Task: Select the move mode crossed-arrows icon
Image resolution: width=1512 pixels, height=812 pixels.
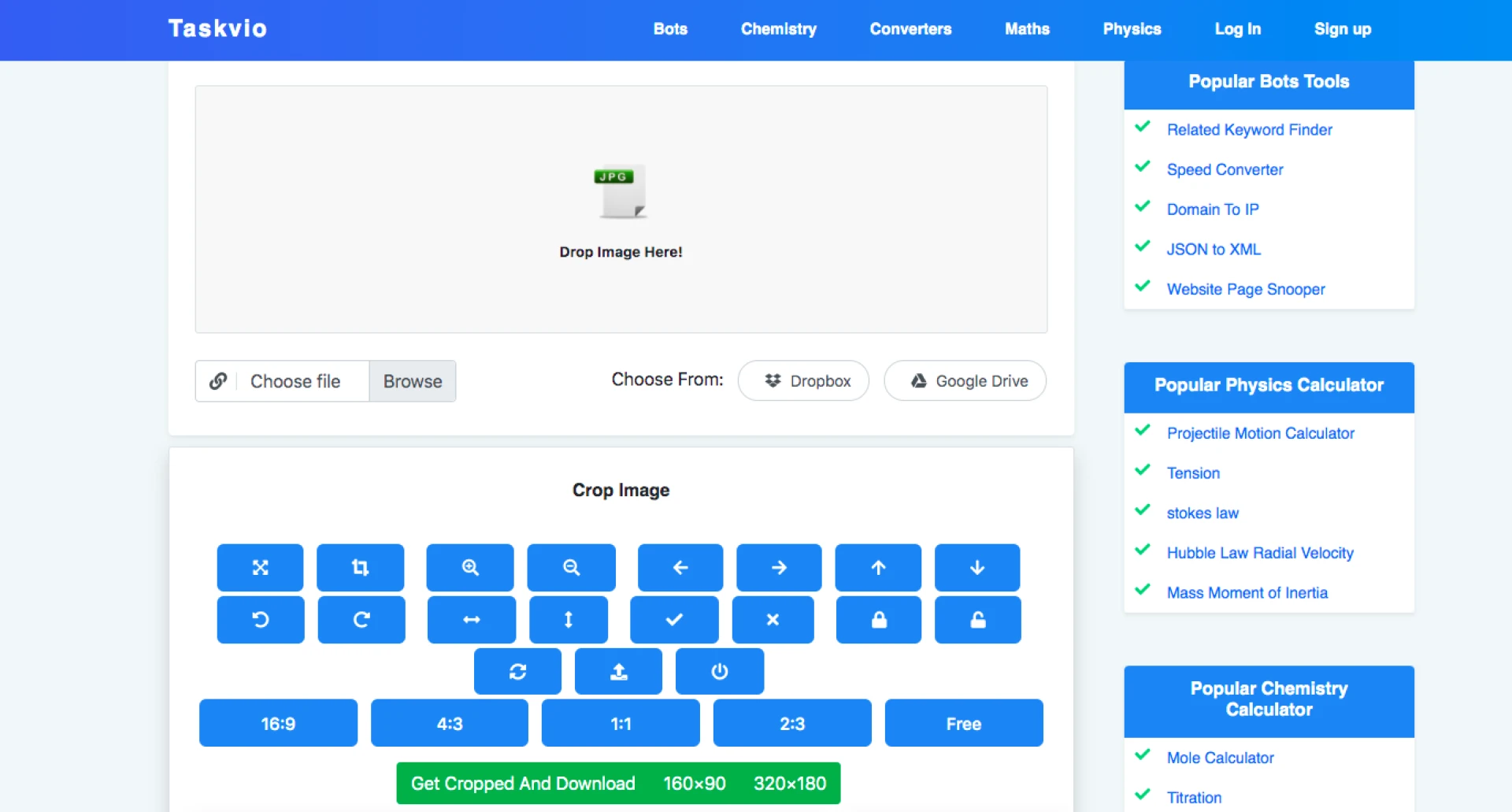Action: tap(260, 568)
